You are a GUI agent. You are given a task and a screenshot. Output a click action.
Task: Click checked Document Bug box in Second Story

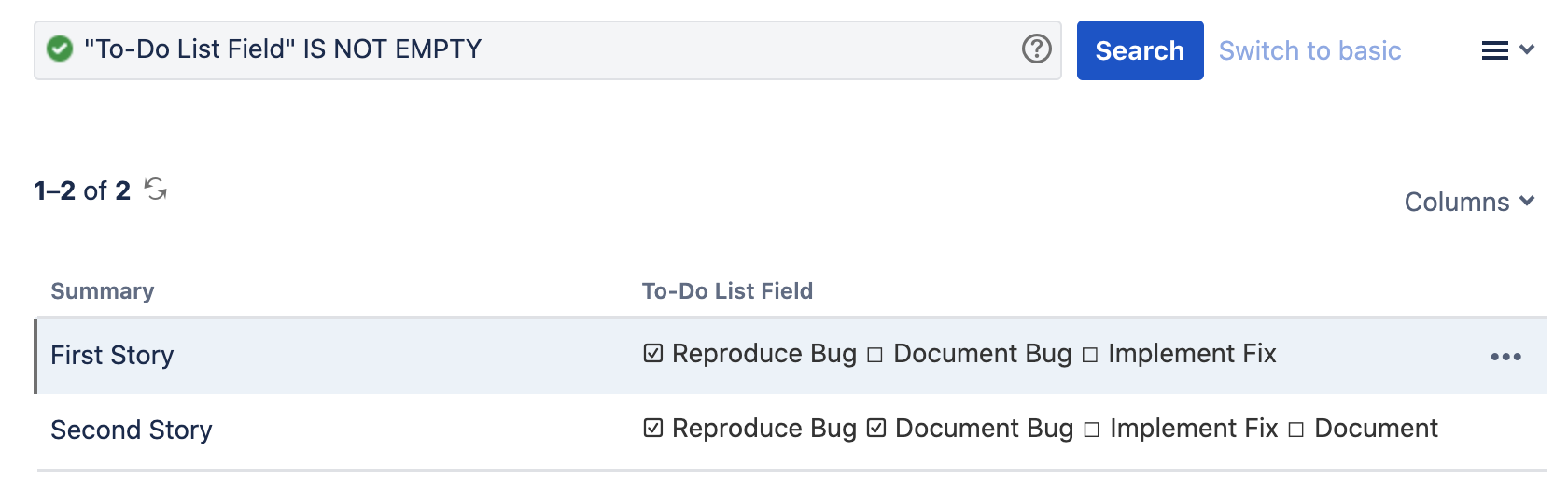[875, 429]
